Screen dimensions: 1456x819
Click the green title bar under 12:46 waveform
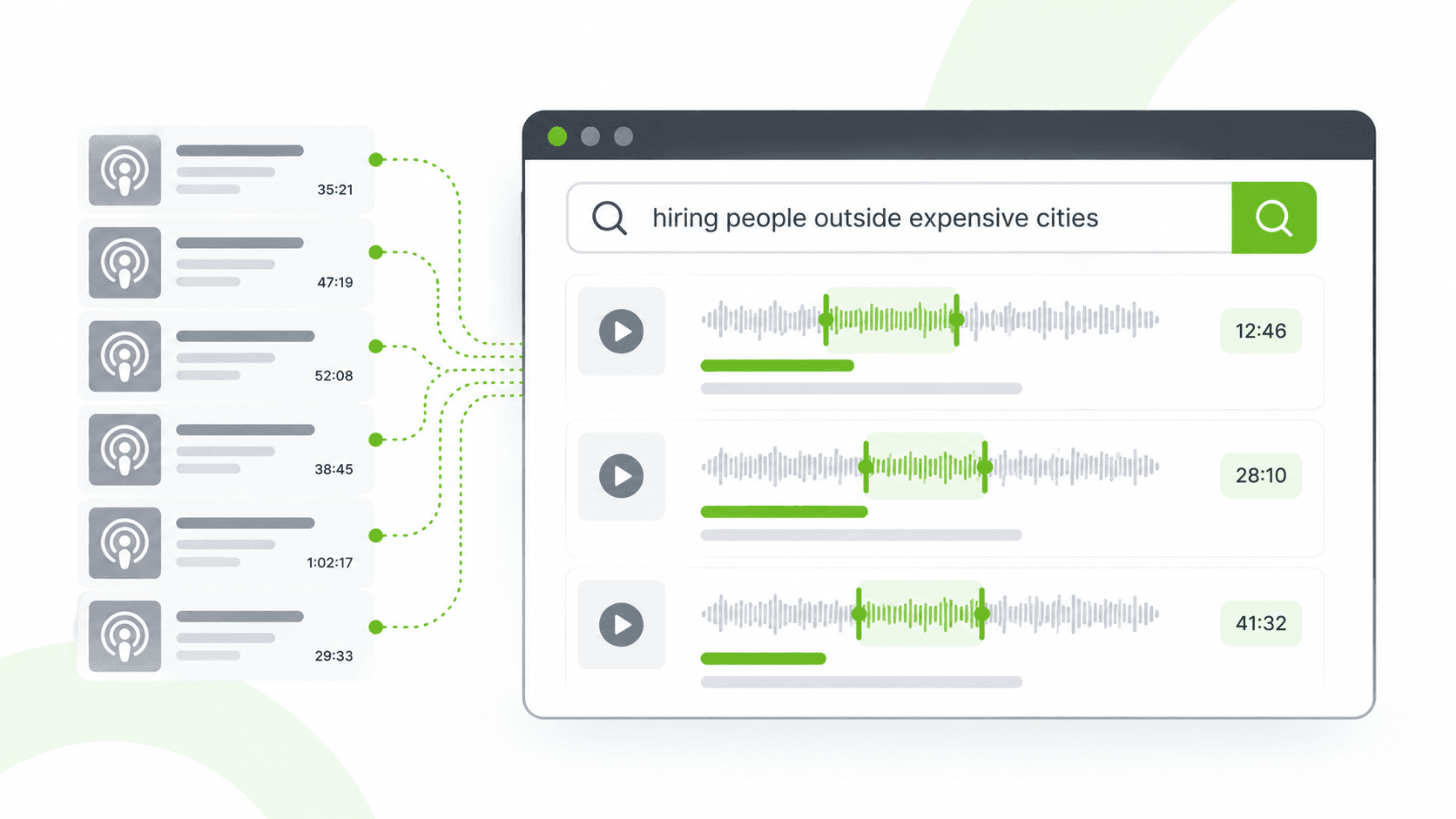coord(777,366)
